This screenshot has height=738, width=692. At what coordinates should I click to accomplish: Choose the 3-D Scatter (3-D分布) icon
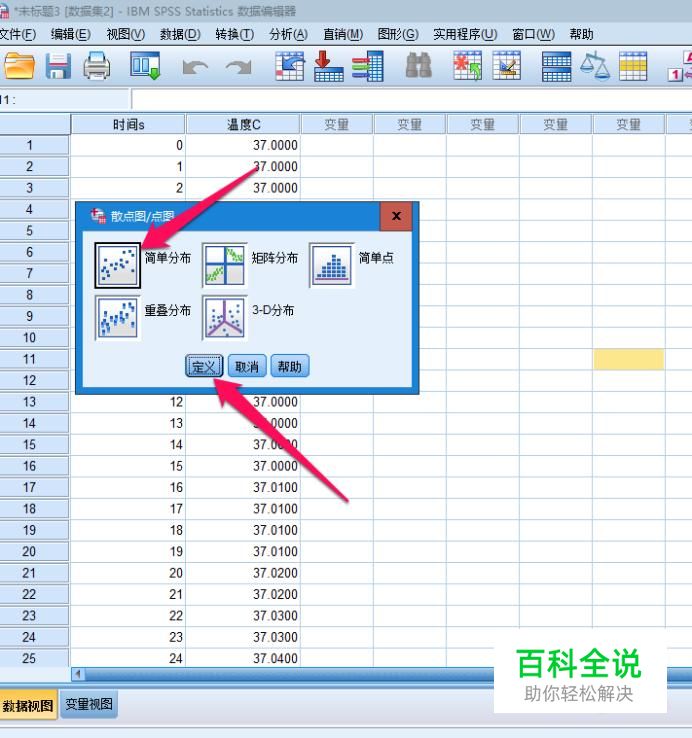tap(225, 318)
